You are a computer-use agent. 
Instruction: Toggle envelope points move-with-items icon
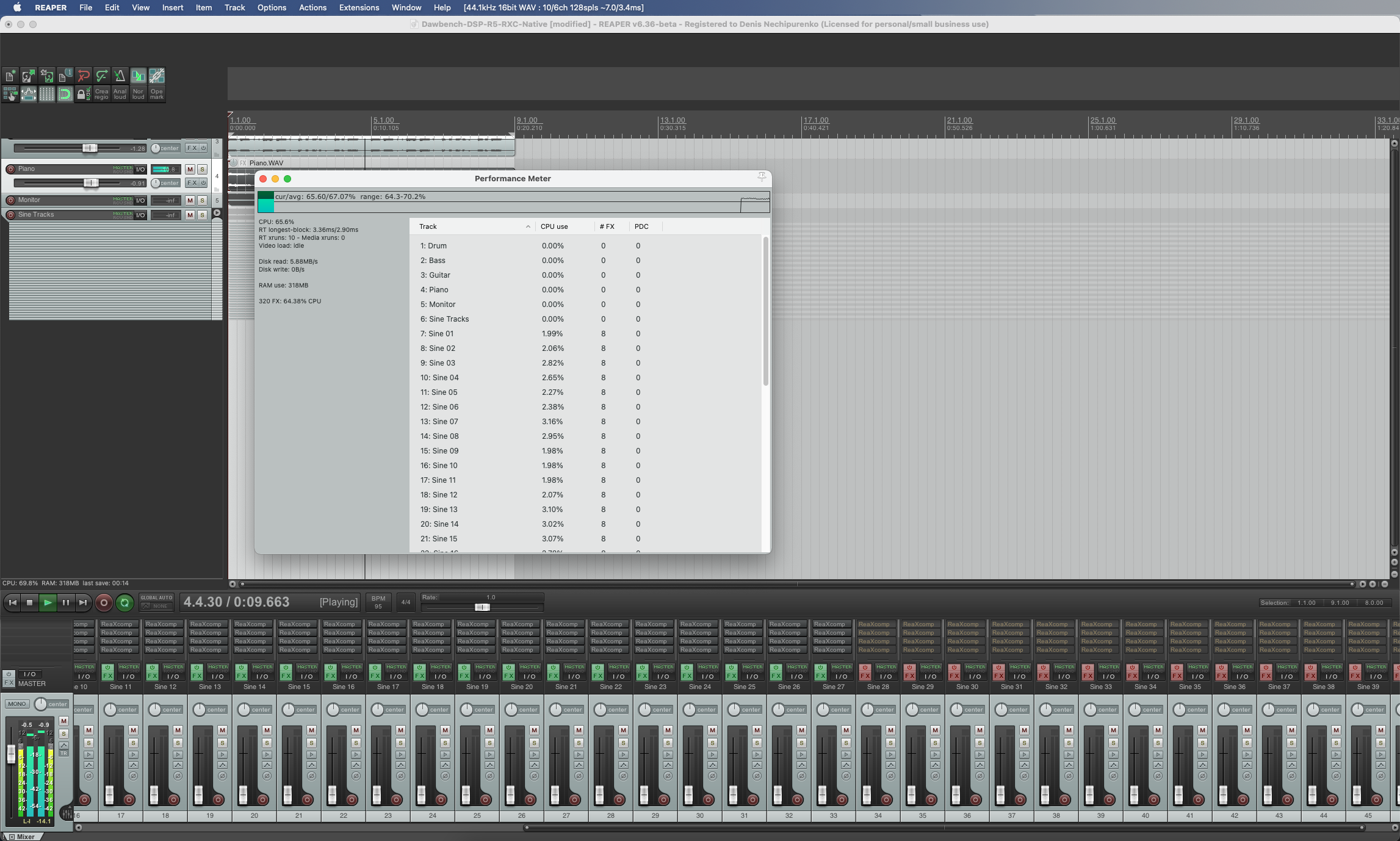29,94
